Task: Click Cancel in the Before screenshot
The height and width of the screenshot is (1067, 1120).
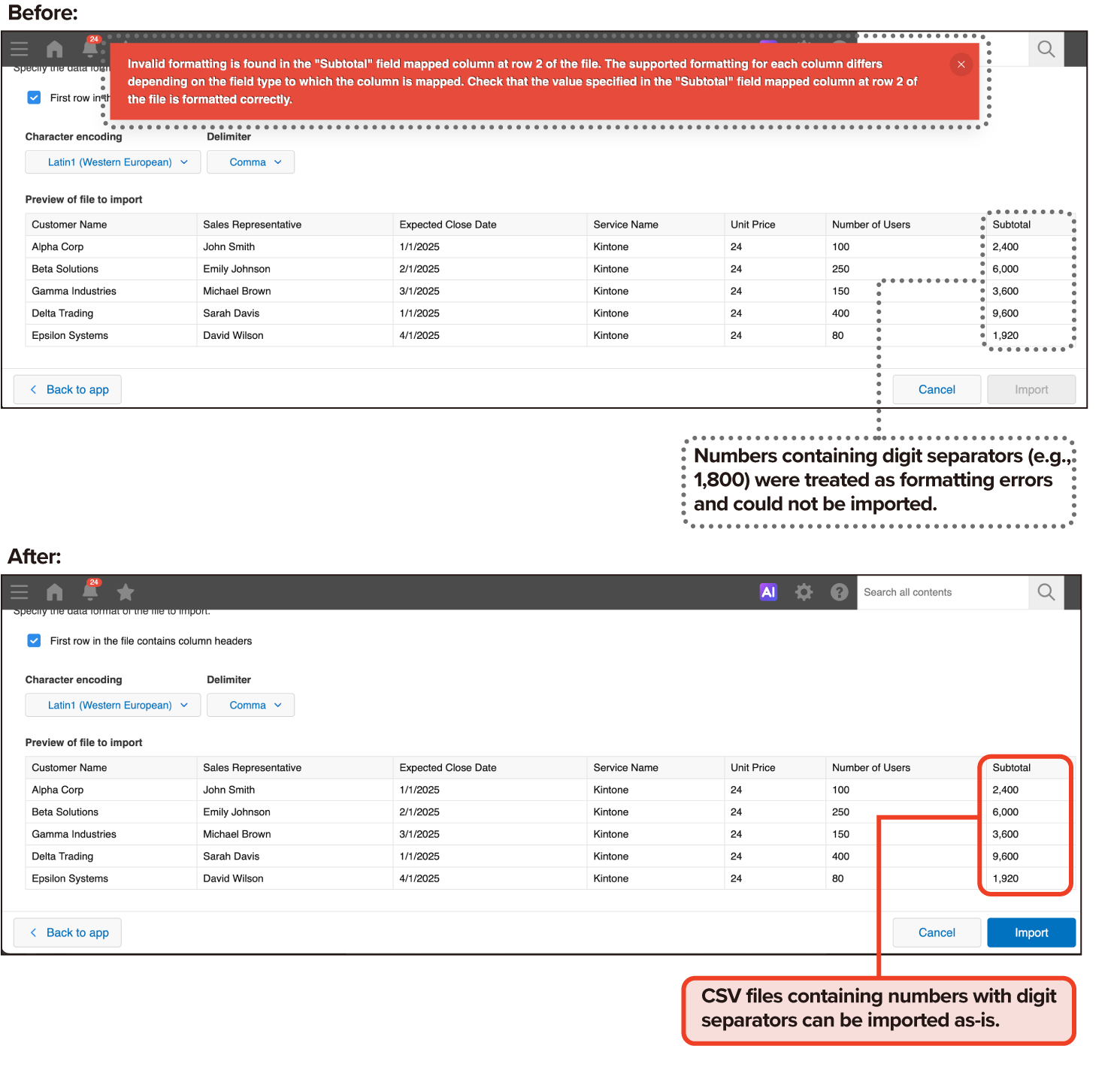Action: click(937, 390)
